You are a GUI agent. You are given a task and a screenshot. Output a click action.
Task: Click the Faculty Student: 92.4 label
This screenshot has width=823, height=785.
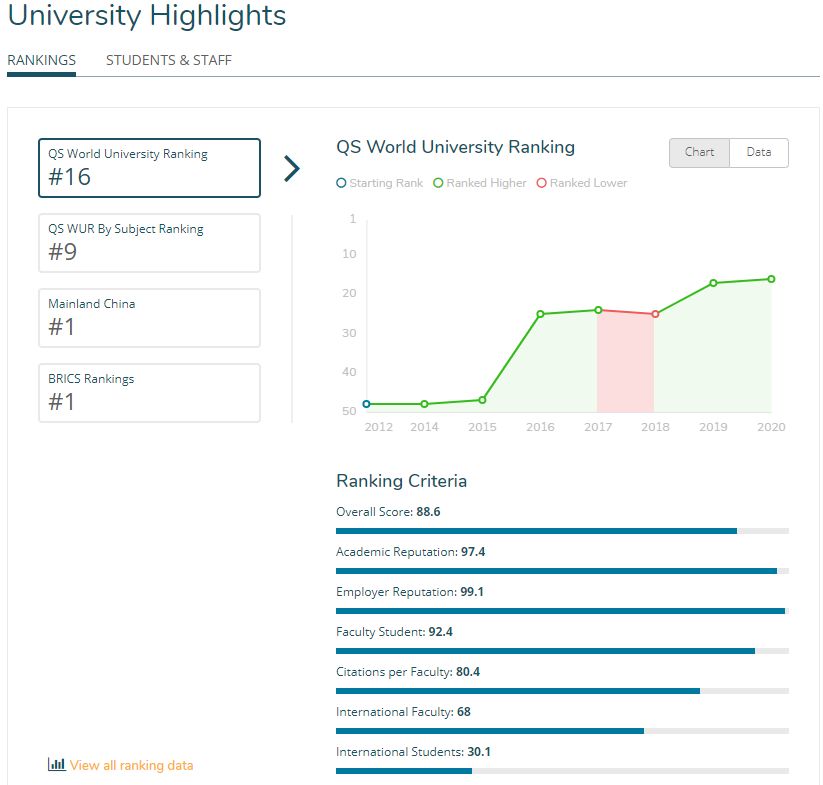coord(394,632)
